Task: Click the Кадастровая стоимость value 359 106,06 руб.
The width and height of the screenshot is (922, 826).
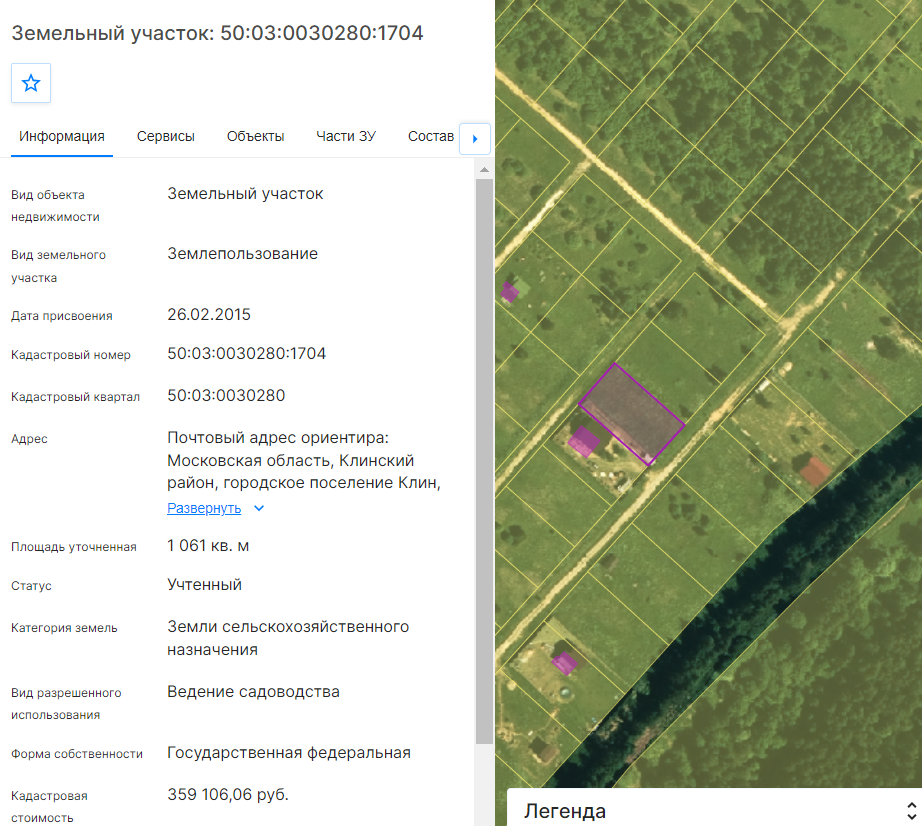Action: [228, 795]
